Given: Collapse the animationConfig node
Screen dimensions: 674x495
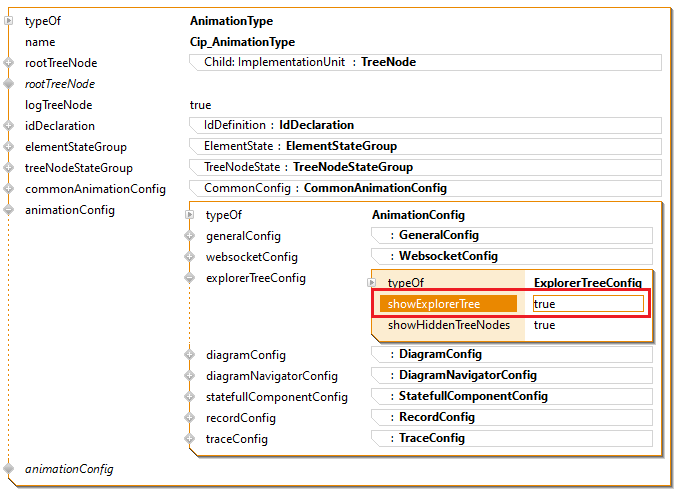Looking at the screenshot, I should coord(10,210).
